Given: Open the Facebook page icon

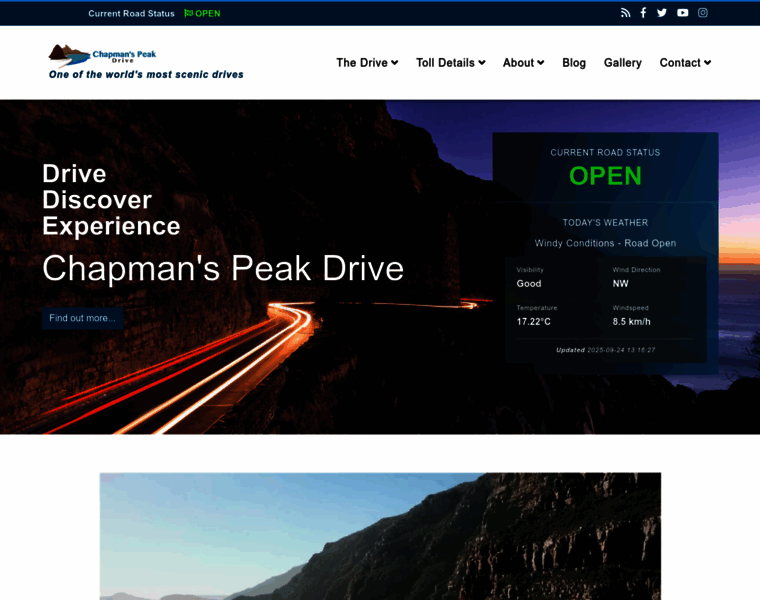Looking at the screenshot, I should tap(643, 13).
